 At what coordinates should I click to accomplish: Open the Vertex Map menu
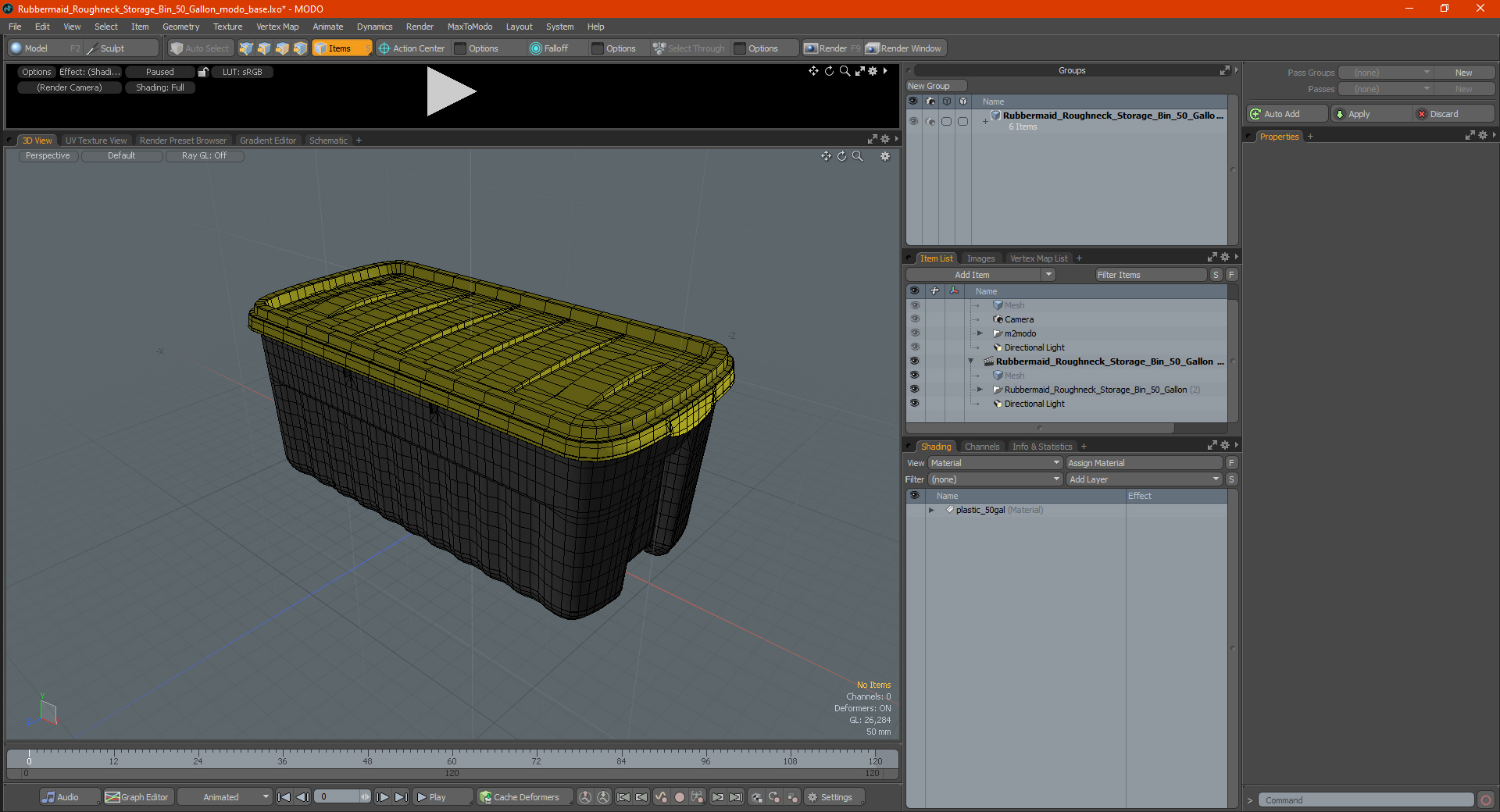coord(277,27)
